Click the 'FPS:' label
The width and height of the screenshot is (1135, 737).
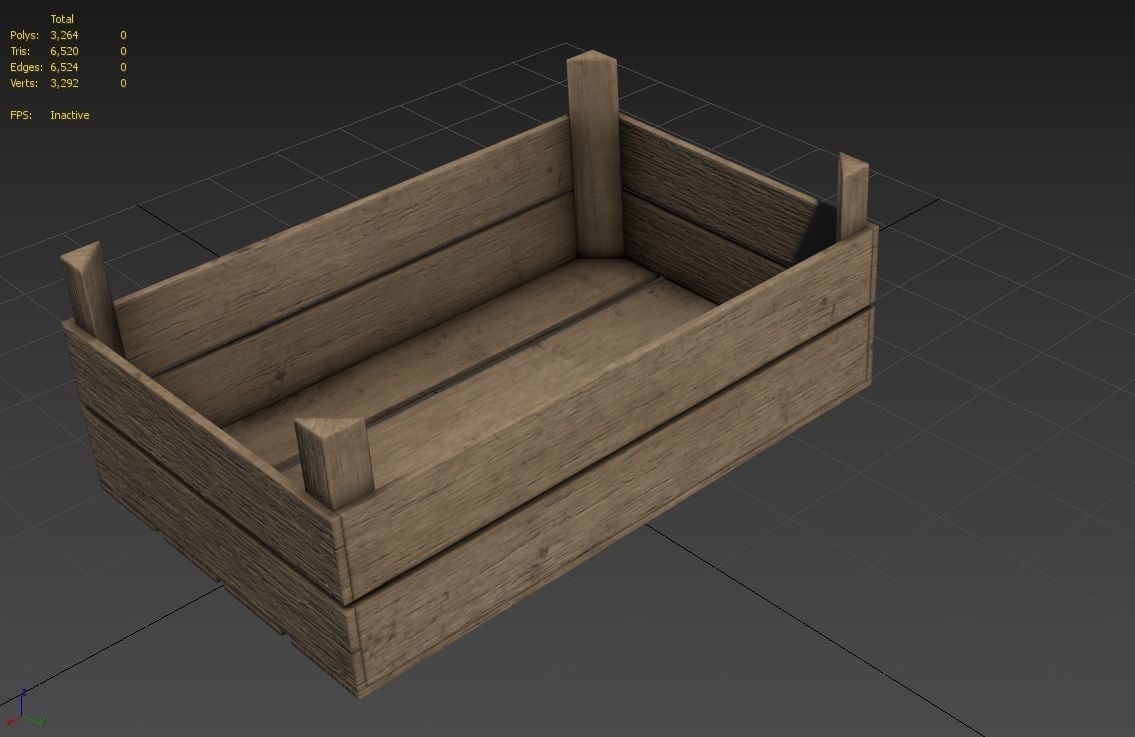(20, 114)
